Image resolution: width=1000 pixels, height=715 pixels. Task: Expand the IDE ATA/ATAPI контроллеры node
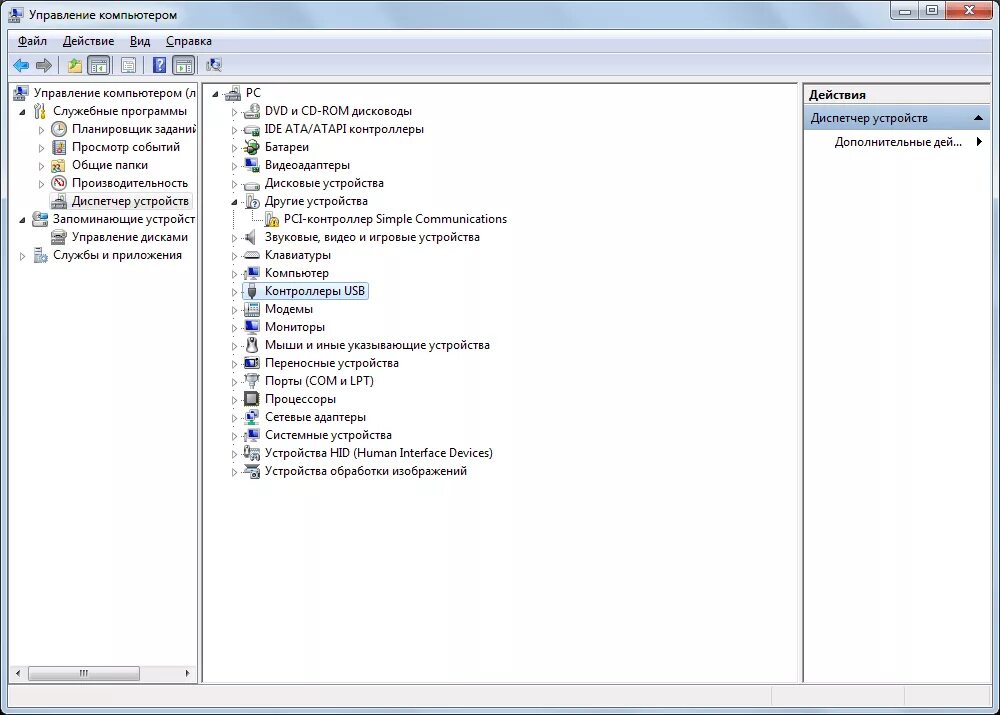pos(234,130)
